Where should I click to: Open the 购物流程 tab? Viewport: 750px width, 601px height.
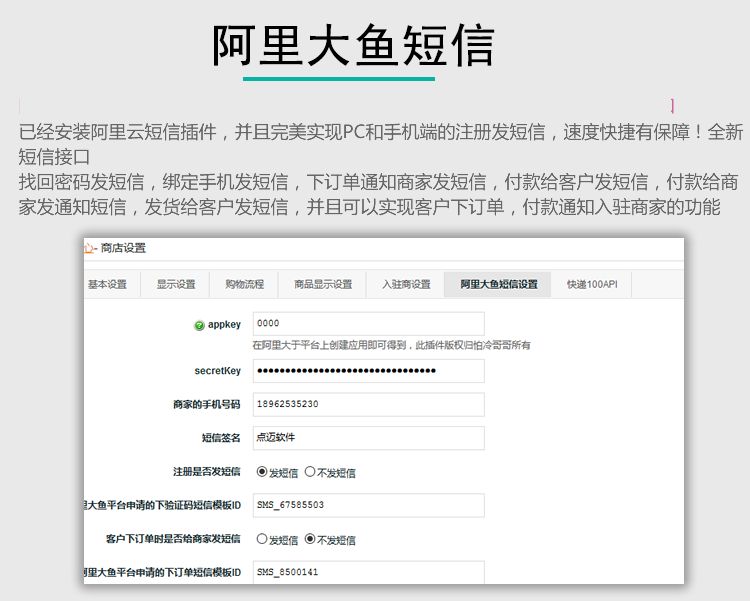(244, 284)
